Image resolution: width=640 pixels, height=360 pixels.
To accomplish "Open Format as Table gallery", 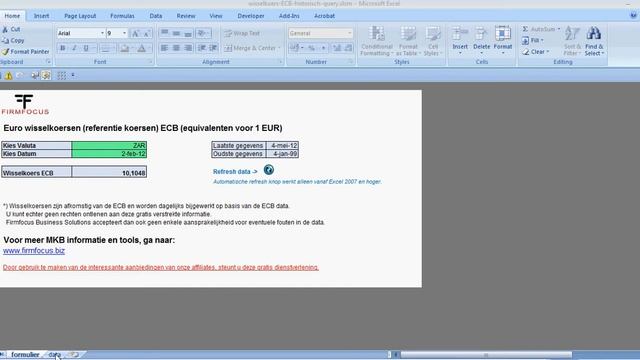I will point(408,41).
